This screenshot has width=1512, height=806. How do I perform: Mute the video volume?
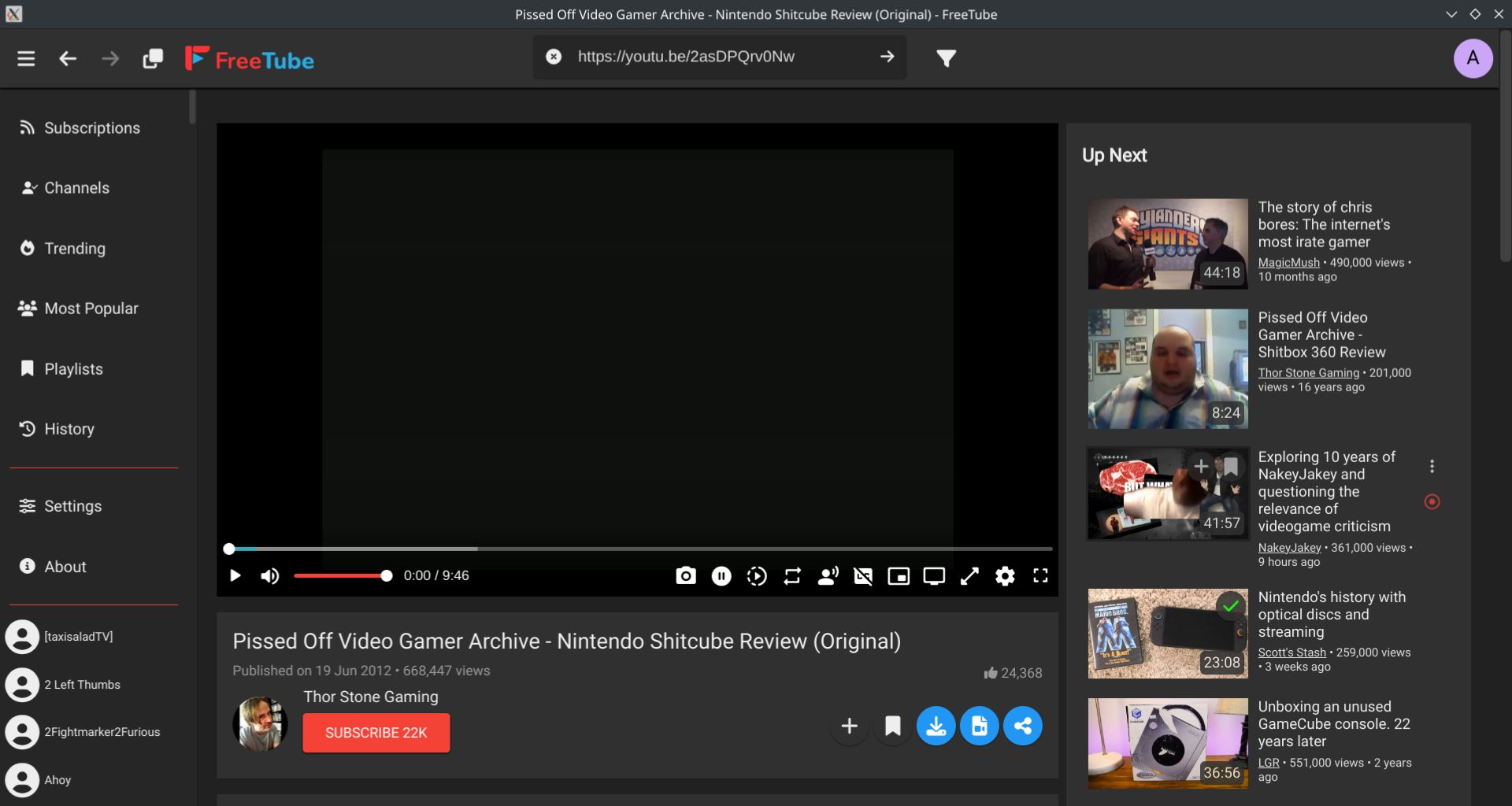(270, 576)
